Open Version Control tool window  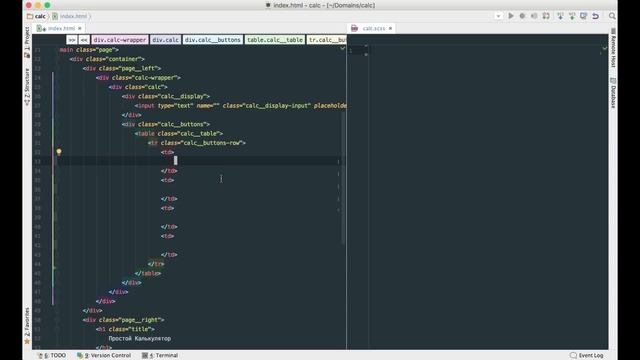click(104, 356)
